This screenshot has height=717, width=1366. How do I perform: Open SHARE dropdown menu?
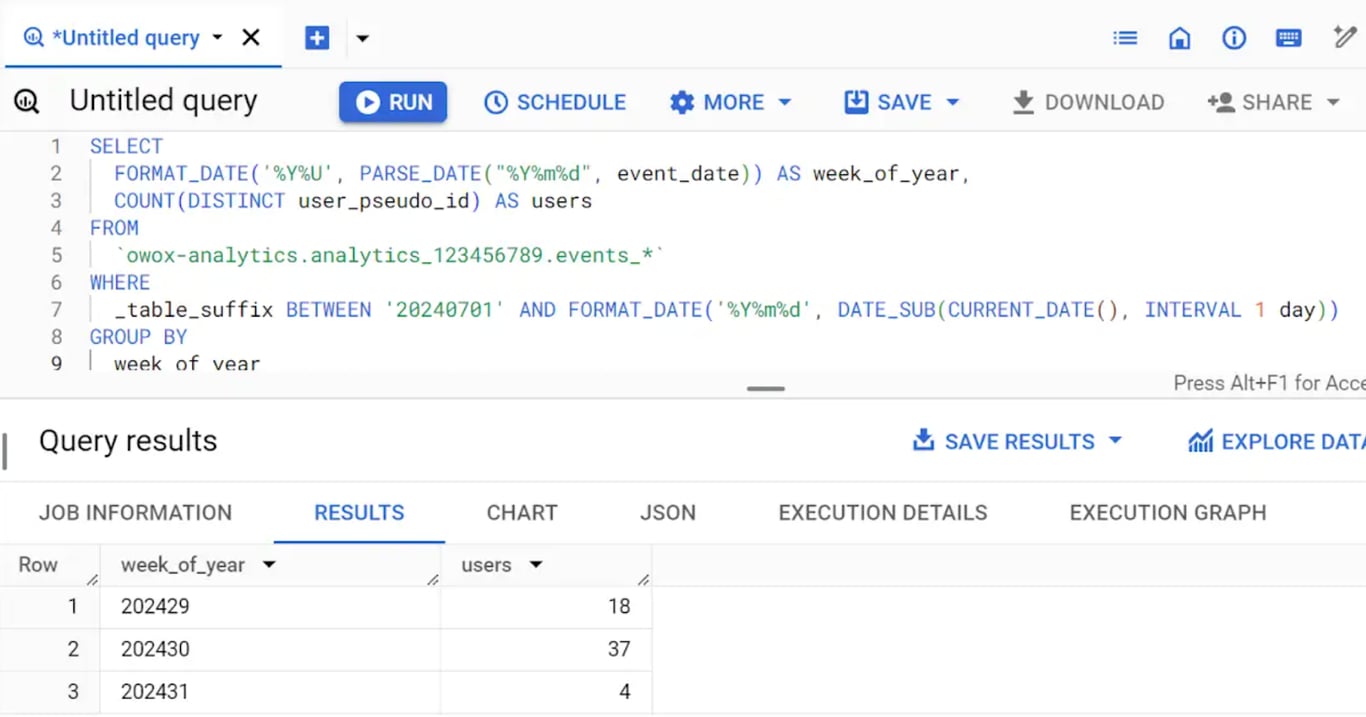pyautogui.click(x=1273, y=102)
